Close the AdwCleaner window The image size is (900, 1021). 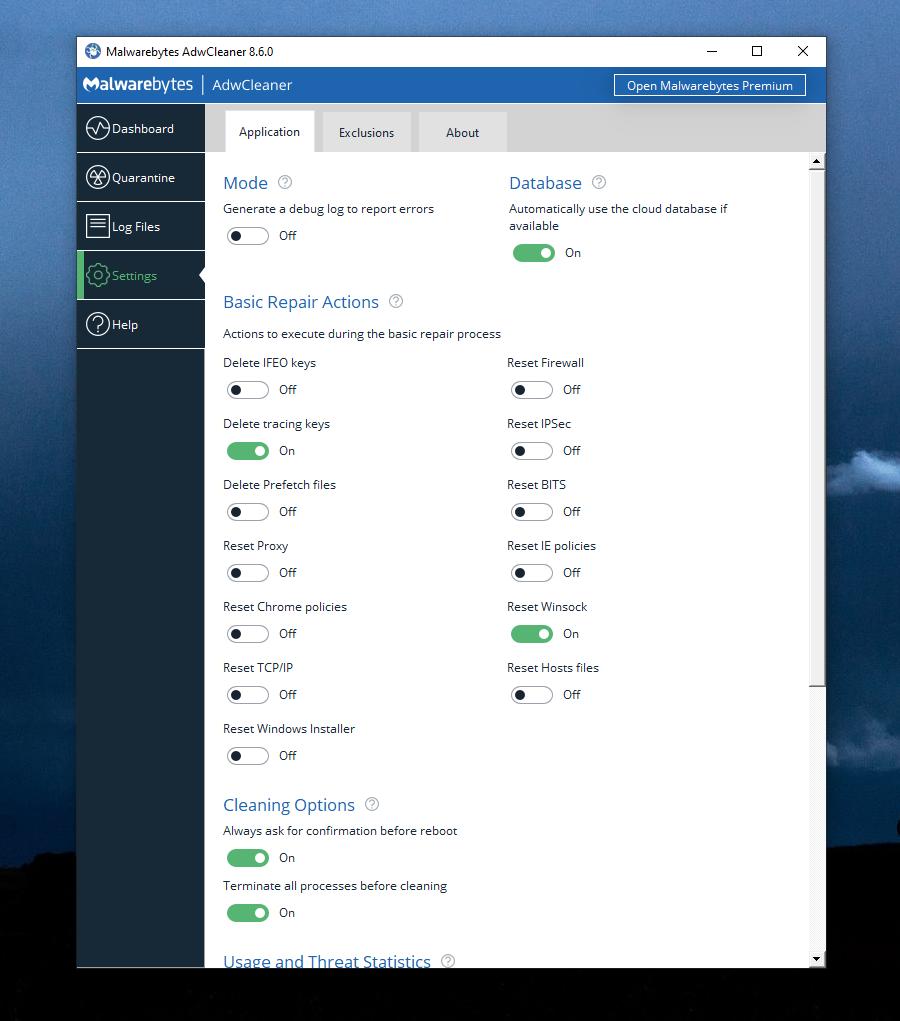pos(803,51)
